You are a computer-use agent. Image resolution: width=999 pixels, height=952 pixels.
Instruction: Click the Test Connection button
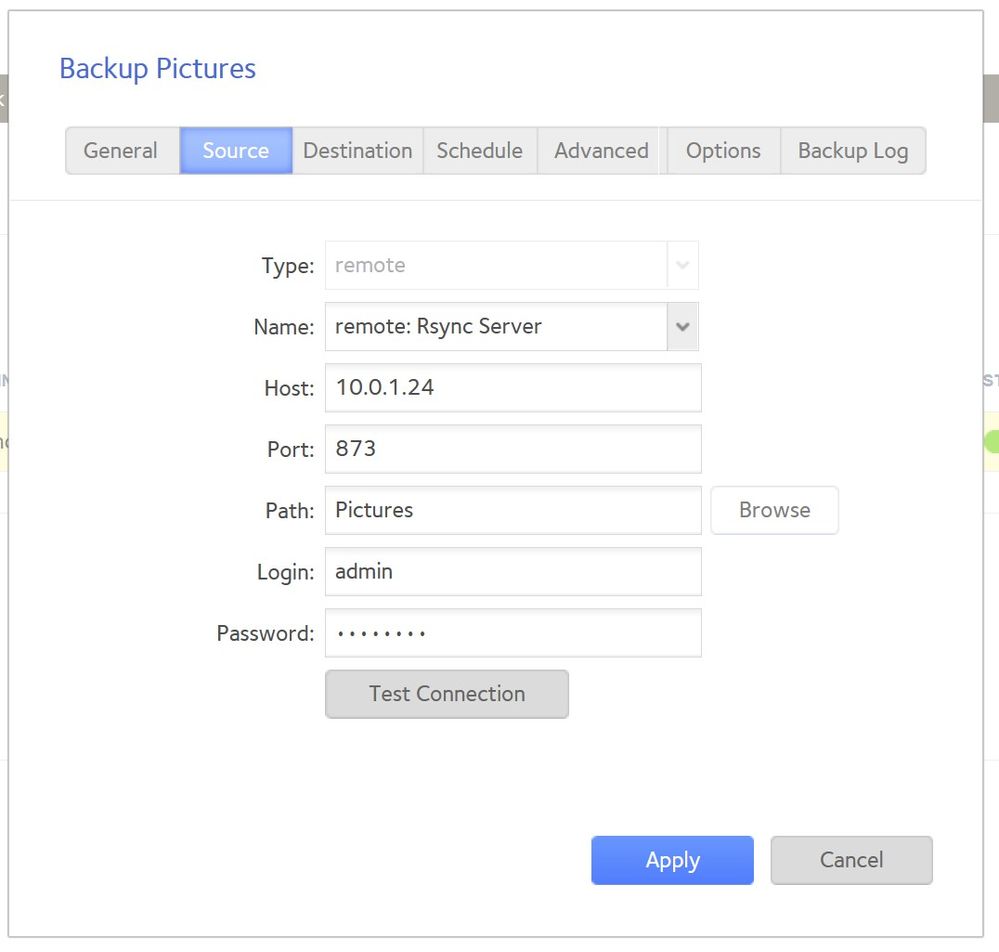(447, 694)
